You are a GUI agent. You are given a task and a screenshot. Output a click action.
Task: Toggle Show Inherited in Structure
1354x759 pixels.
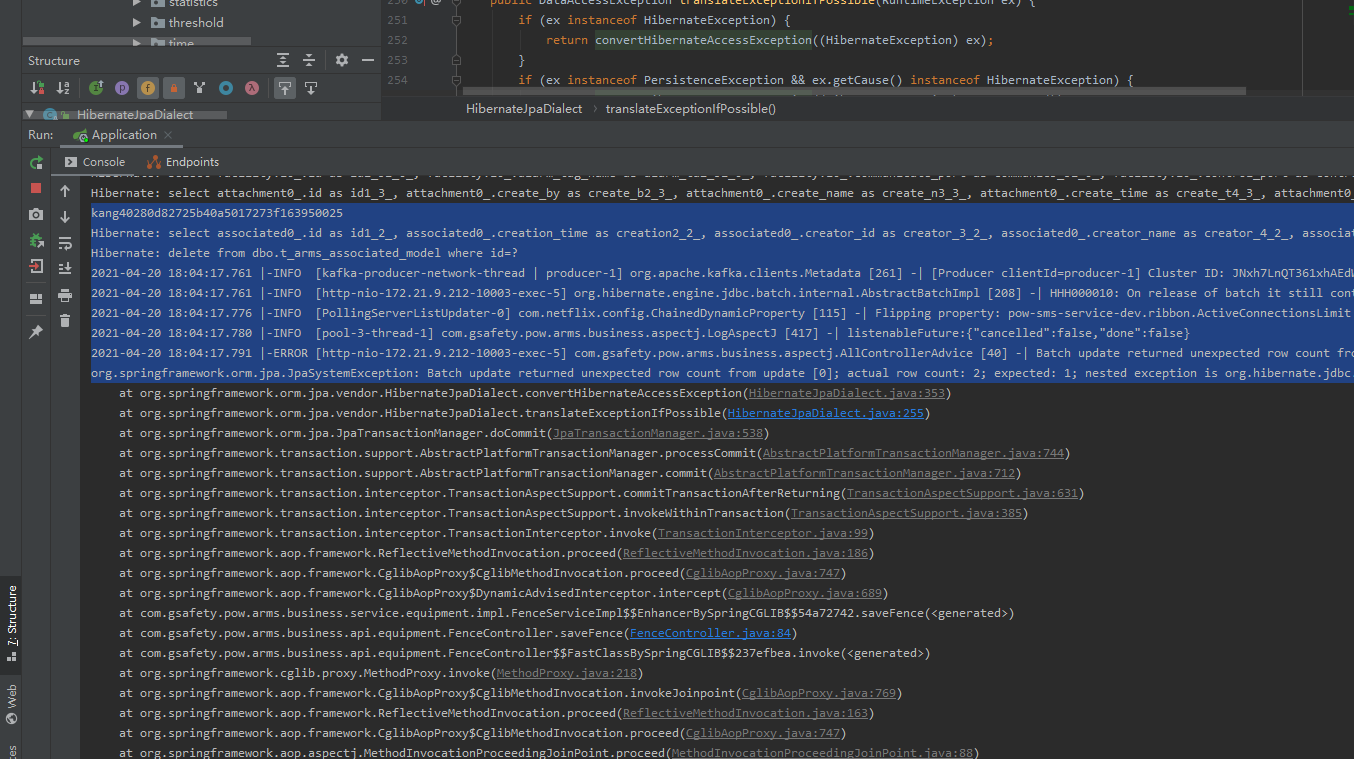click(96, 88)
